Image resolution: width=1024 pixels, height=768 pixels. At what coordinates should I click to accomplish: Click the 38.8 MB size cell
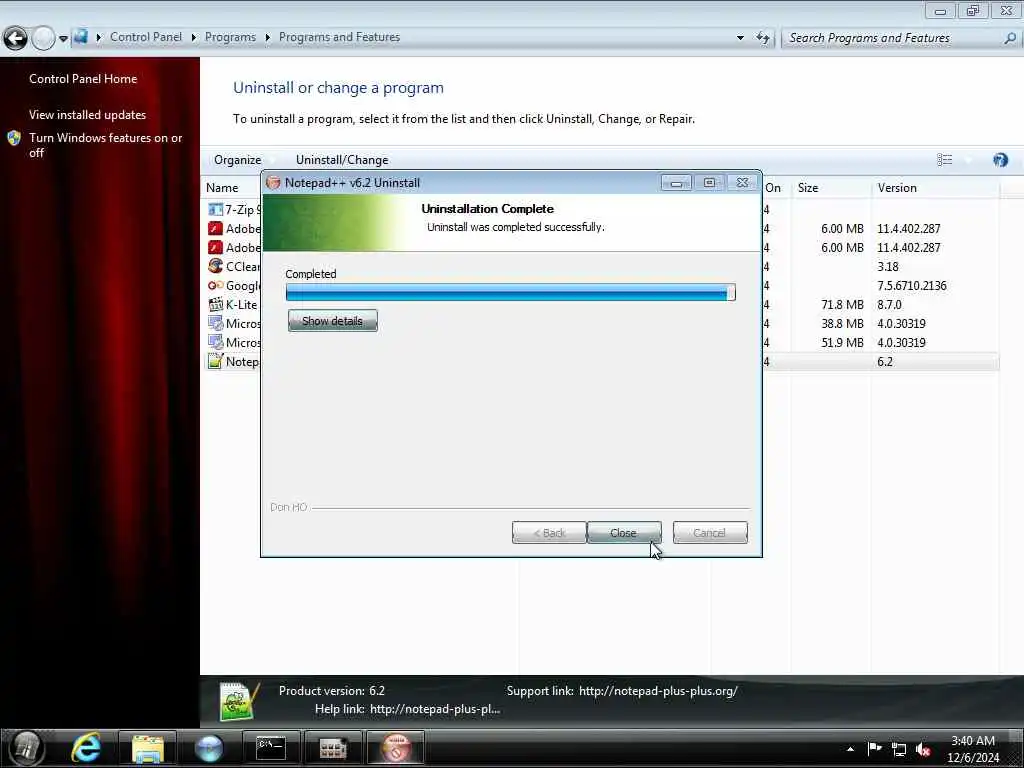point(842,323)
